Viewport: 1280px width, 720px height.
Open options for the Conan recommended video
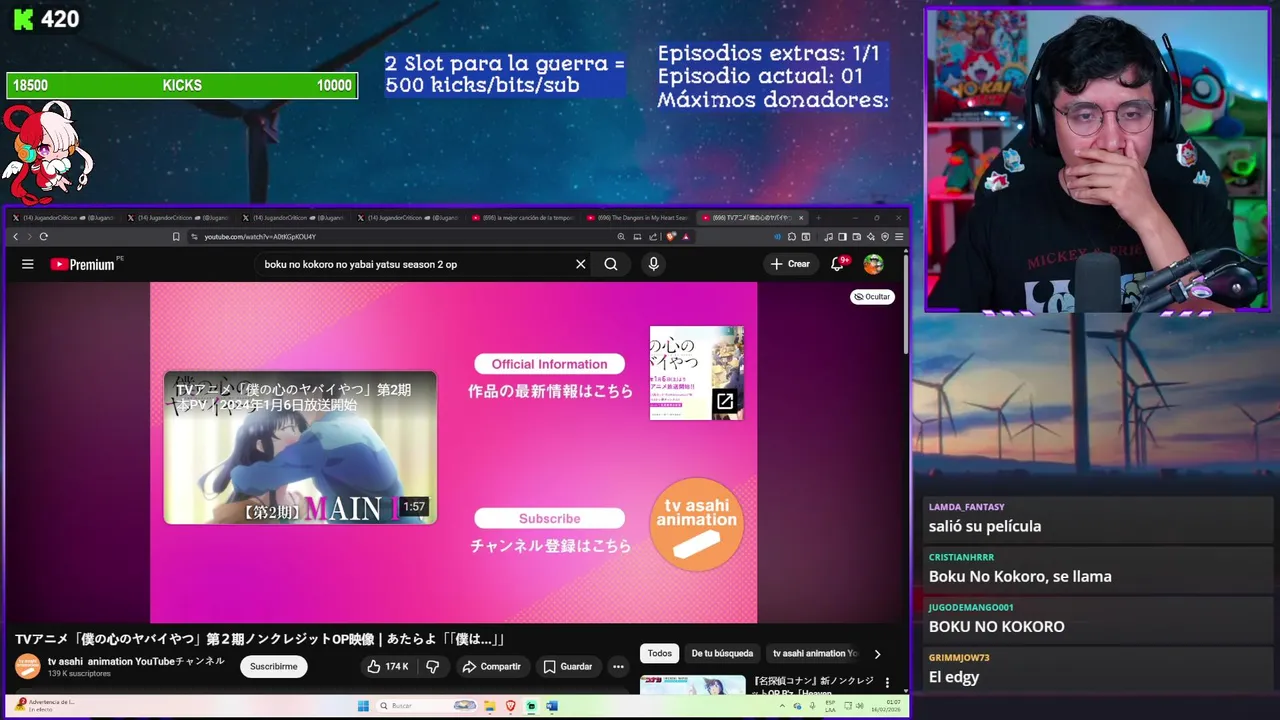point(887,683)
